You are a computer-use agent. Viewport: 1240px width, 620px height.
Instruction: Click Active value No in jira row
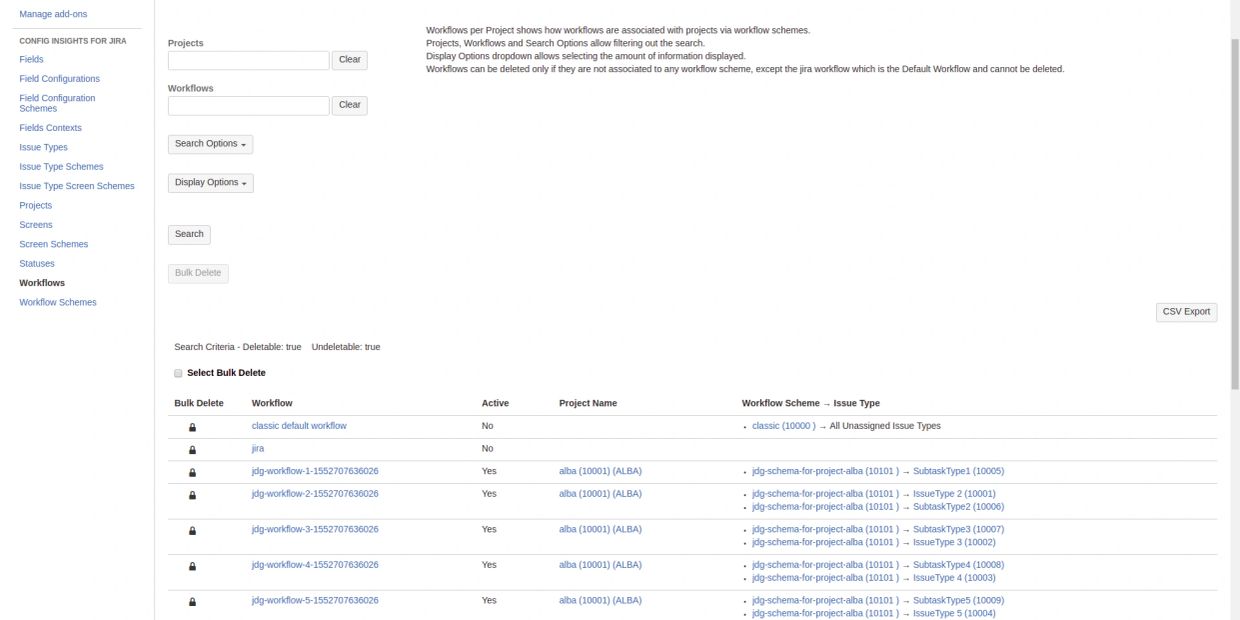coord(488,449)
